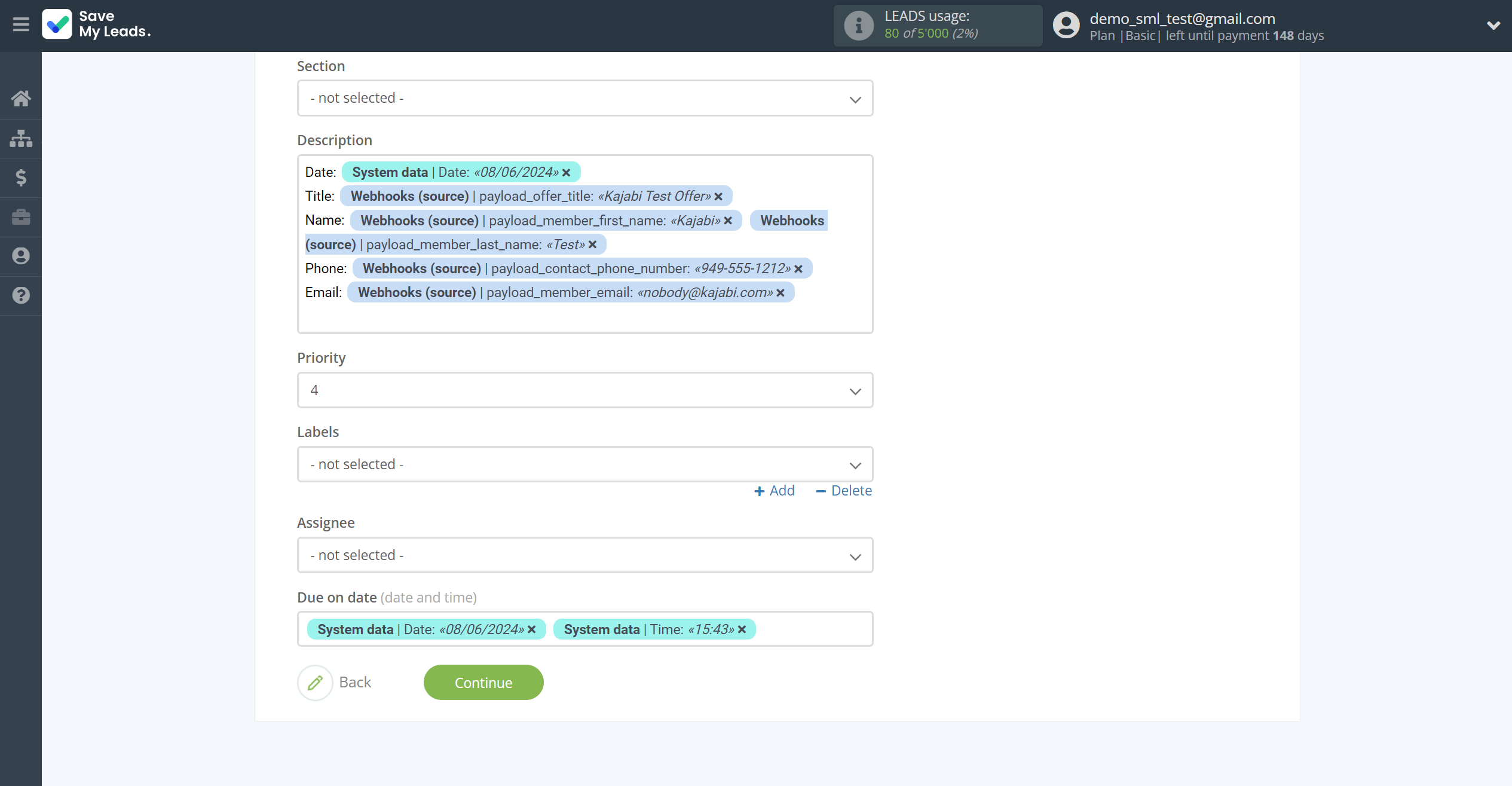
Task: Open the Priority dropdown showing 4
Action: tap(585, 390)
